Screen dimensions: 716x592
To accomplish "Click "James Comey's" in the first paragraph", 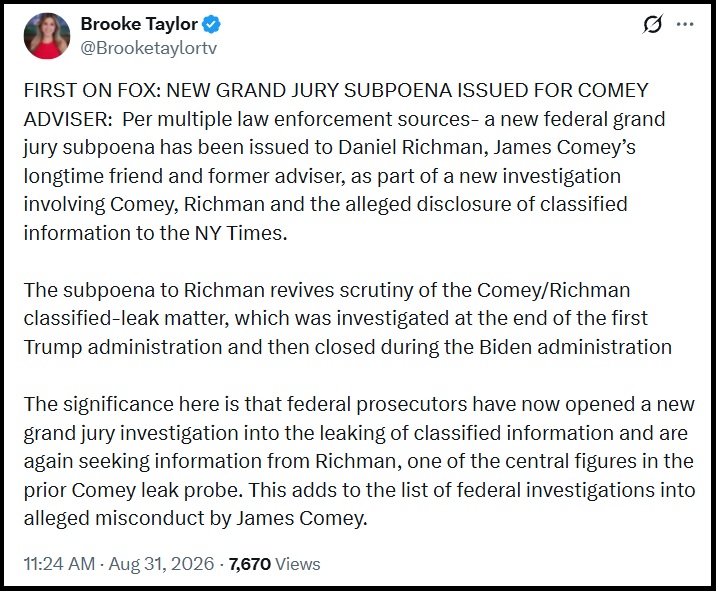I will point(564,148).
